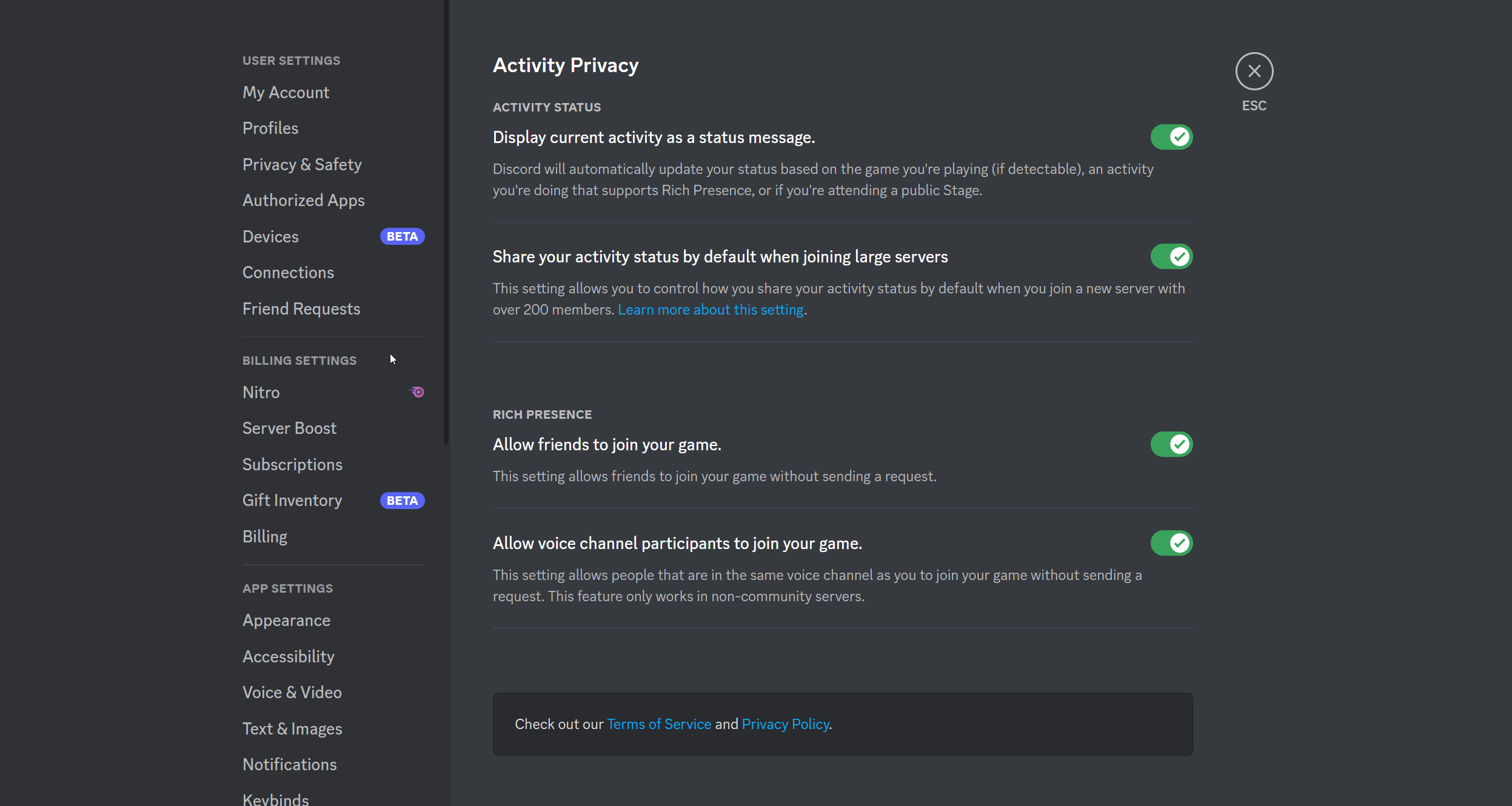
Task: Open My Account settings
Action: [286, 92]
